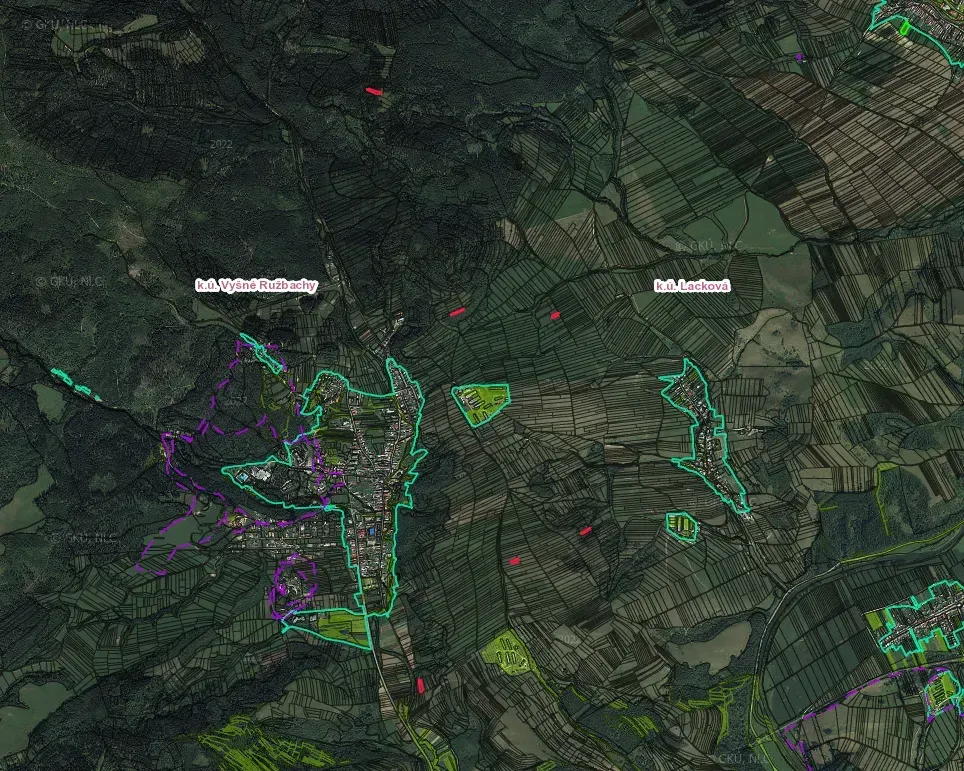Viewport: 964px width, 771px height.
Task: Select bright green rectangle in top-right settlement
Action: pyautogui.click(x=904, y=26)
